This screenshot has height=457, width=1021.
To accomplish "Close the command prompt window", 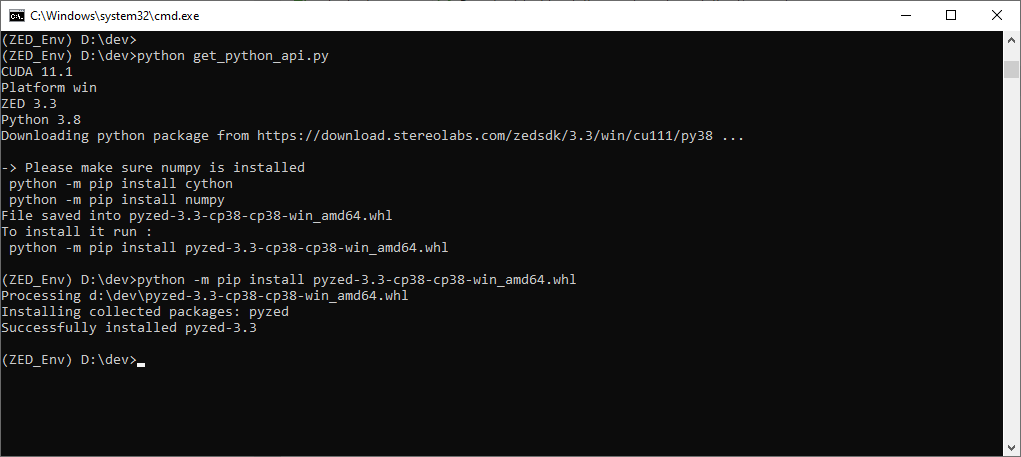I will click(x=996, y=15).
